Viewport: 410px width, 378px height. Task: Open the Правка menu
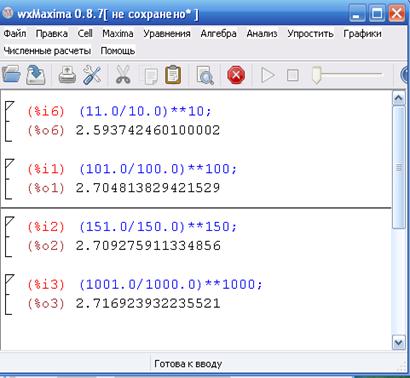click(x=52, y=33)
